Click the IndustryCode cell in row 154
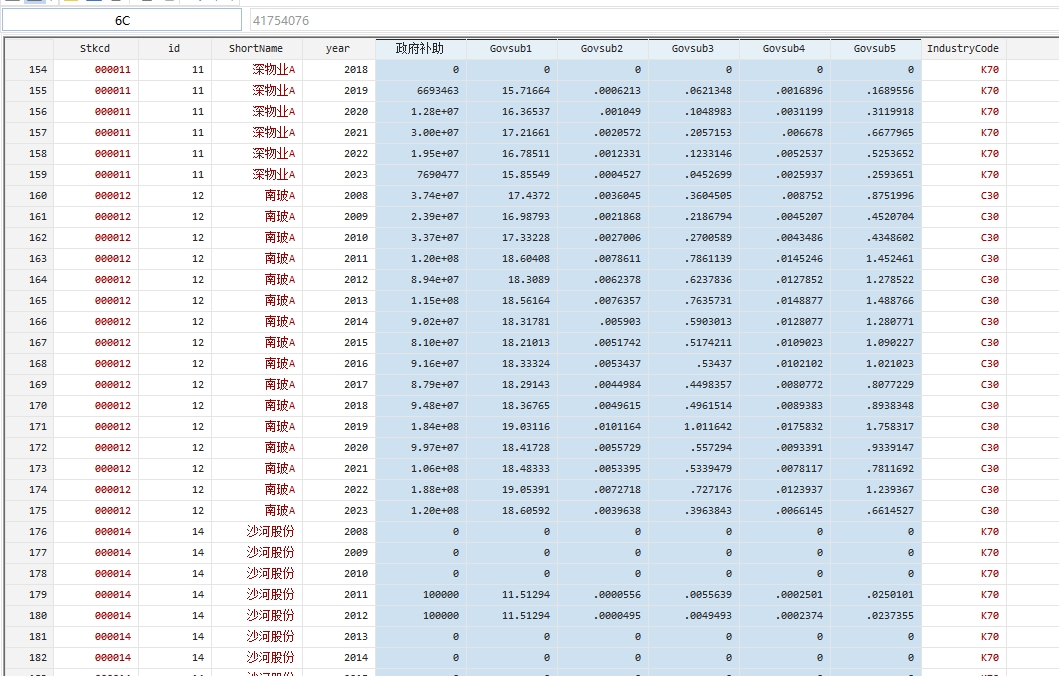Screen dimensions: 1059x676 [x=963, y=70]
